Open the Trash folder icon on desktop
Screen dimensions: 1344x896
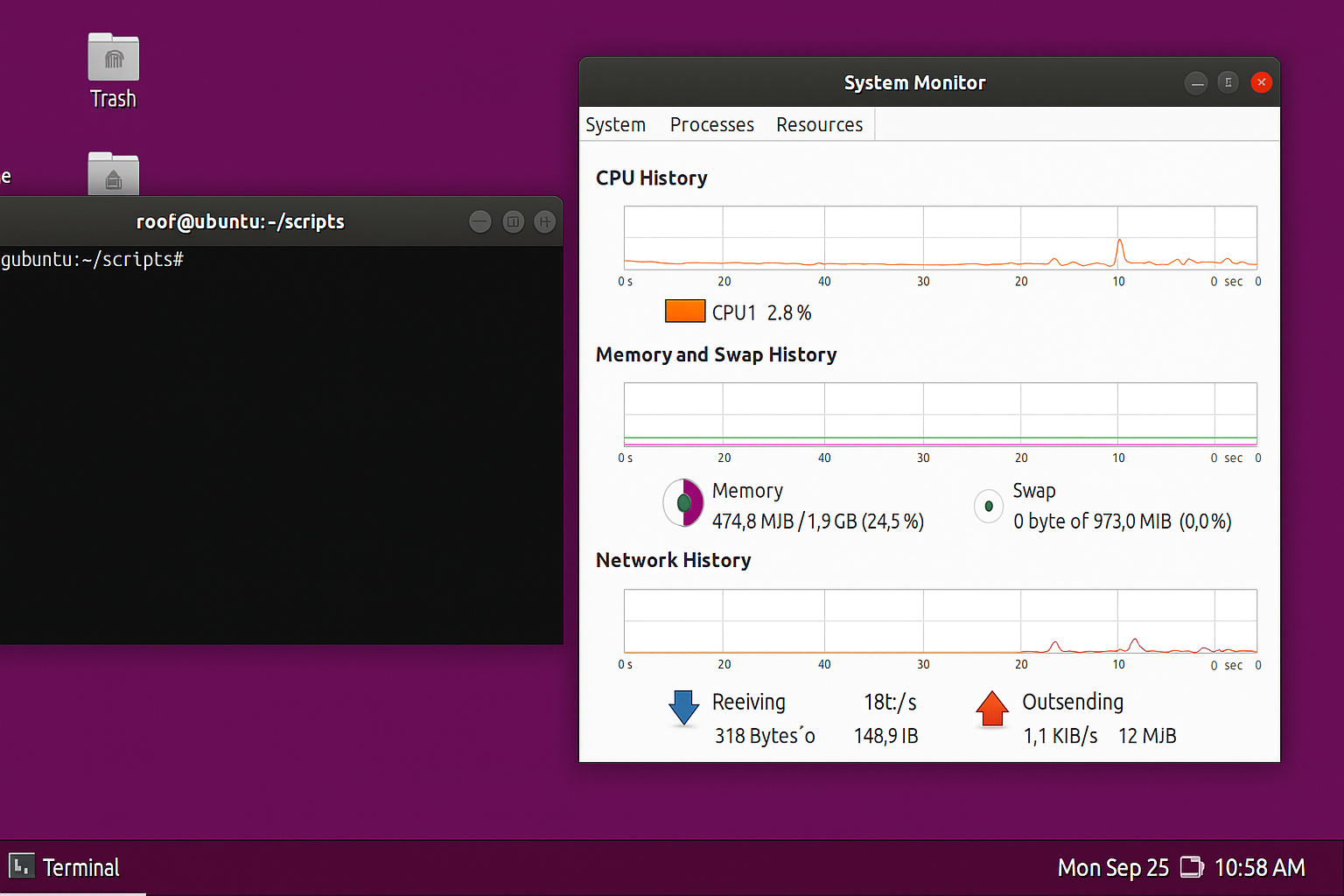114,57
